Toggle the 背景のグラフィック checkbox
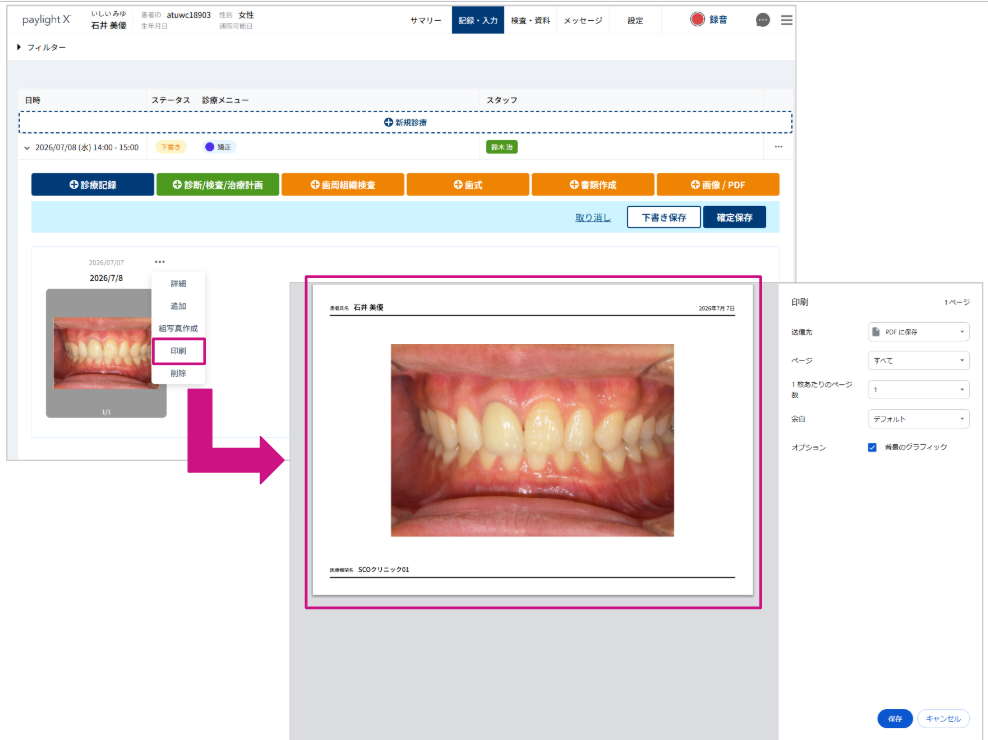The width and height of the screenshot is (988, 740). 872,448
